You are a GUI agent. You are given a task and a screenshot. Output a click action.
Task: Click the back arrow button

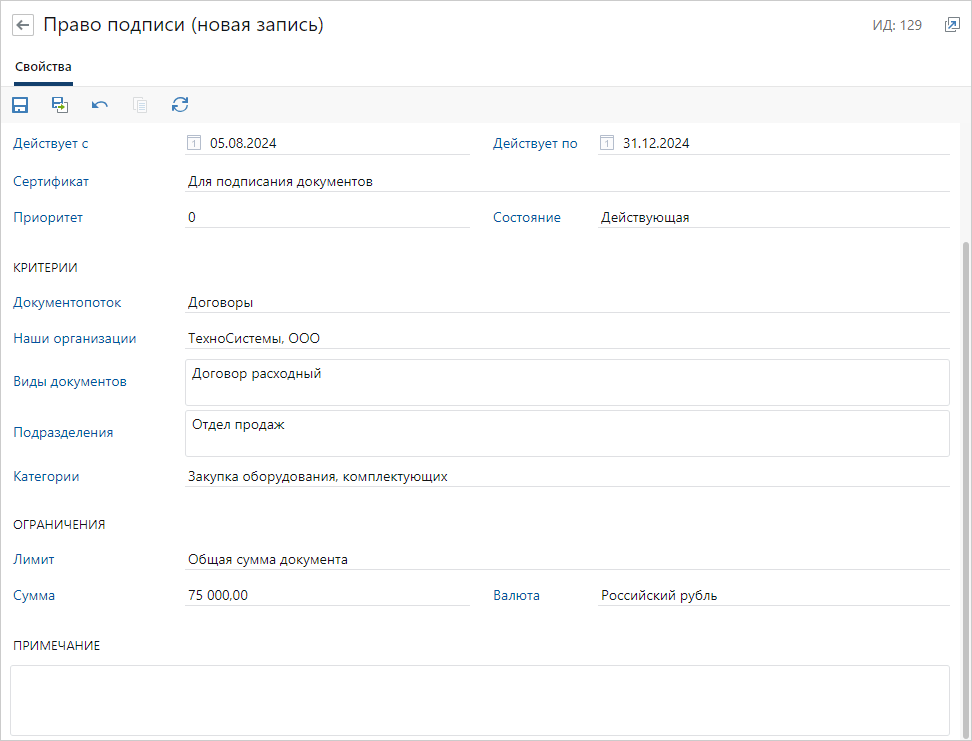tap(23, 25)
